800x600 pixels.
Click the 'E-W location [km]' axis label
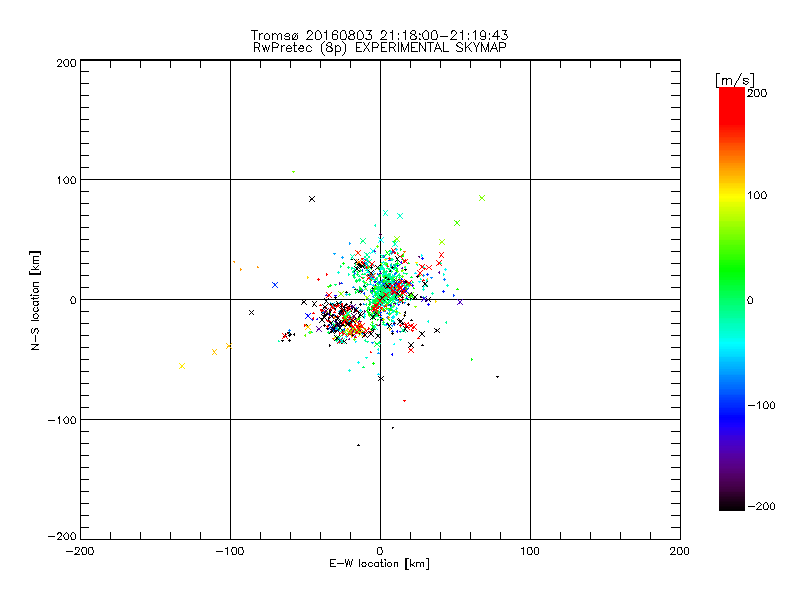pyautogui.click(x=379, y=564)
